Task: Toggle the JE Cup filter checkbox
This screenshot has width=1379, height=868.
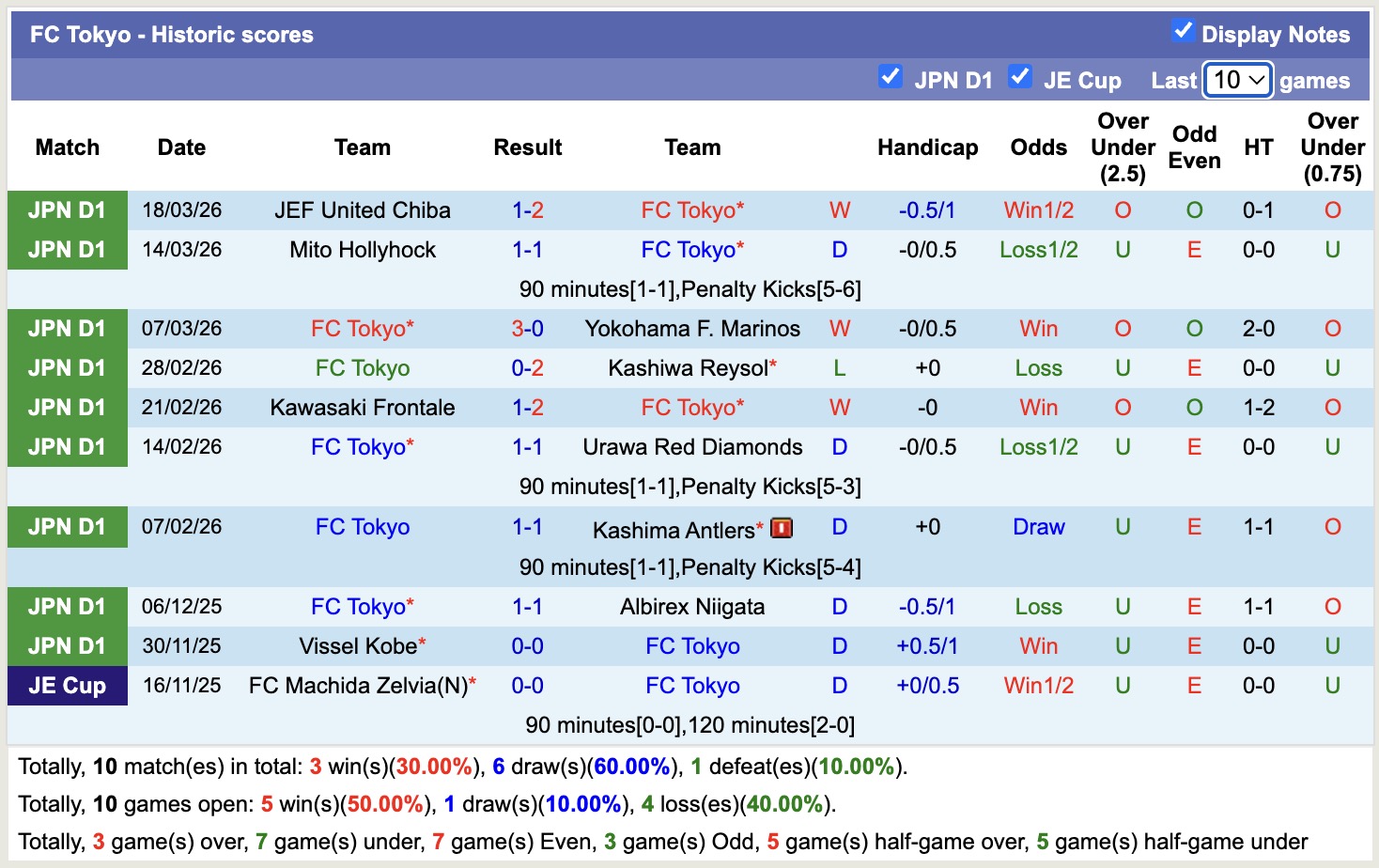Action: click(x=1020, y=76)
